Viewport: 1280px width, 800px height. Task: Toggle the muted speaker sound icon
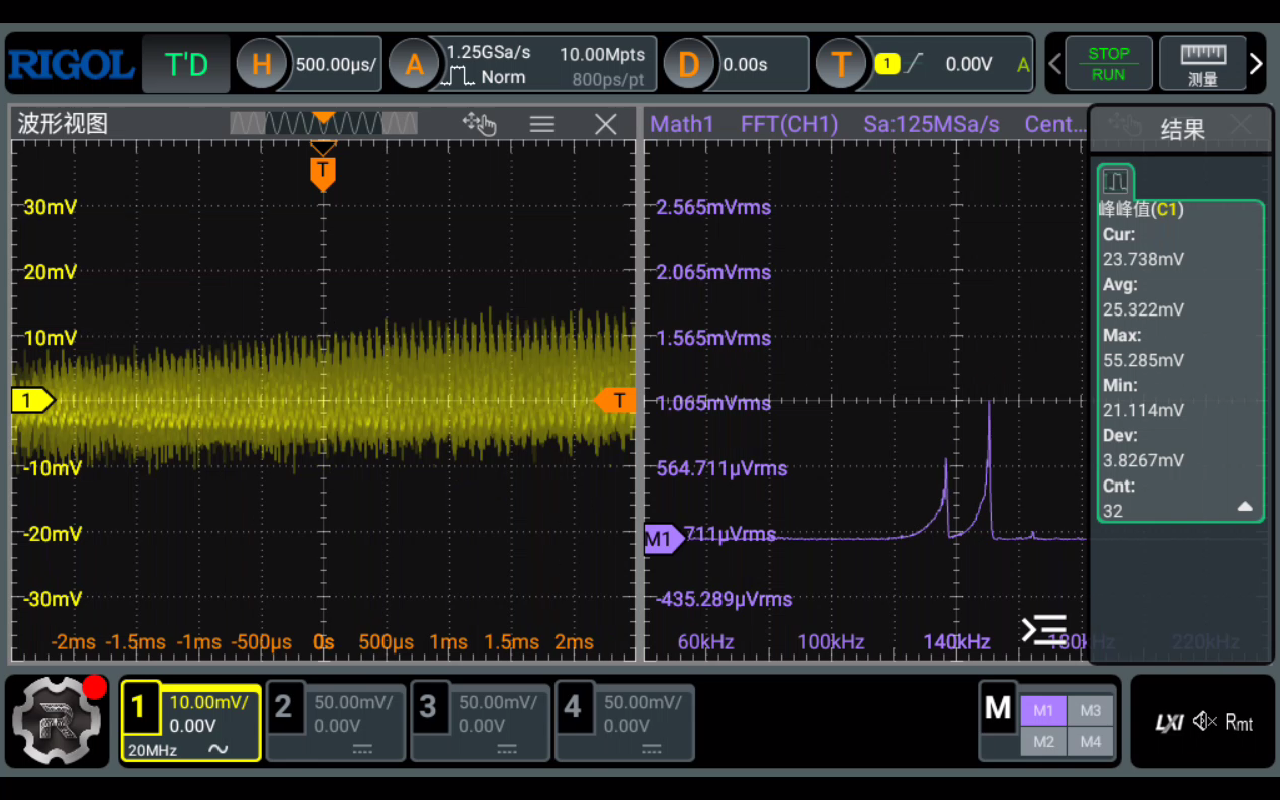pos(1204,721)
